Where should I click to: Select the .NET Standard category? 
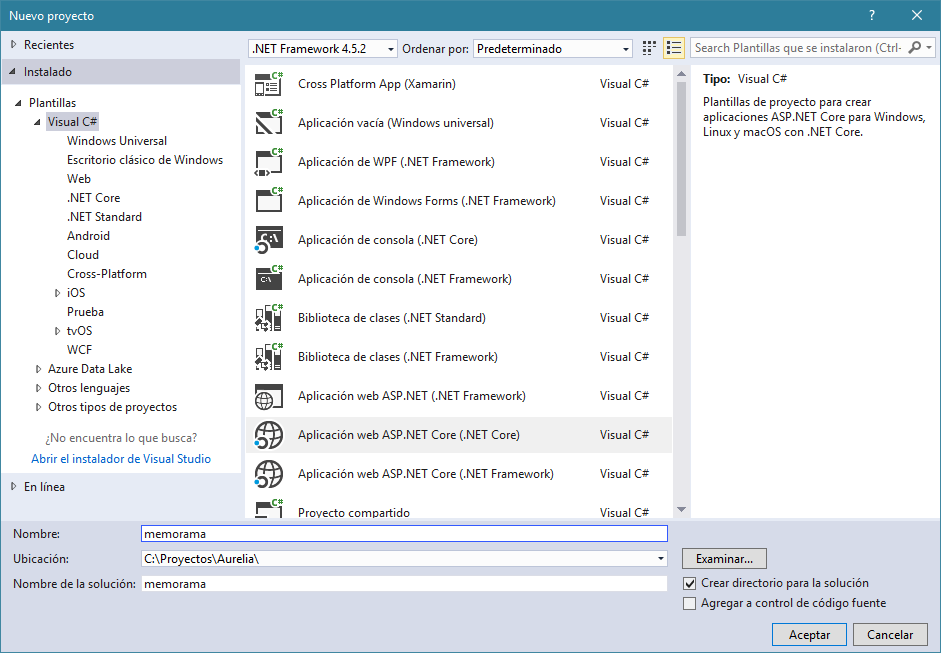tap(104, 217)
